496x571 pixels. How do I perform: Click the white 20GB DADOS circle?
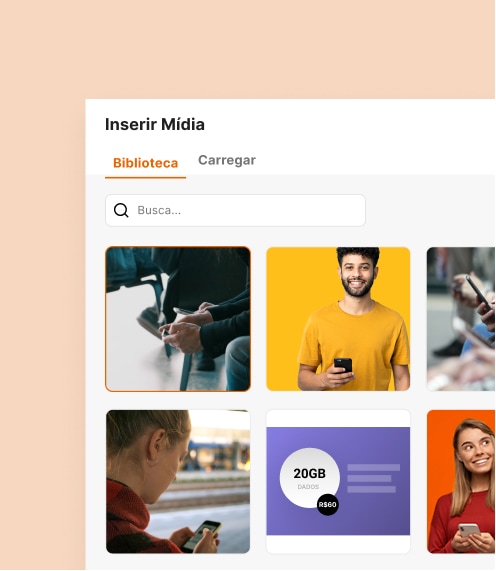tap(310, 478)
